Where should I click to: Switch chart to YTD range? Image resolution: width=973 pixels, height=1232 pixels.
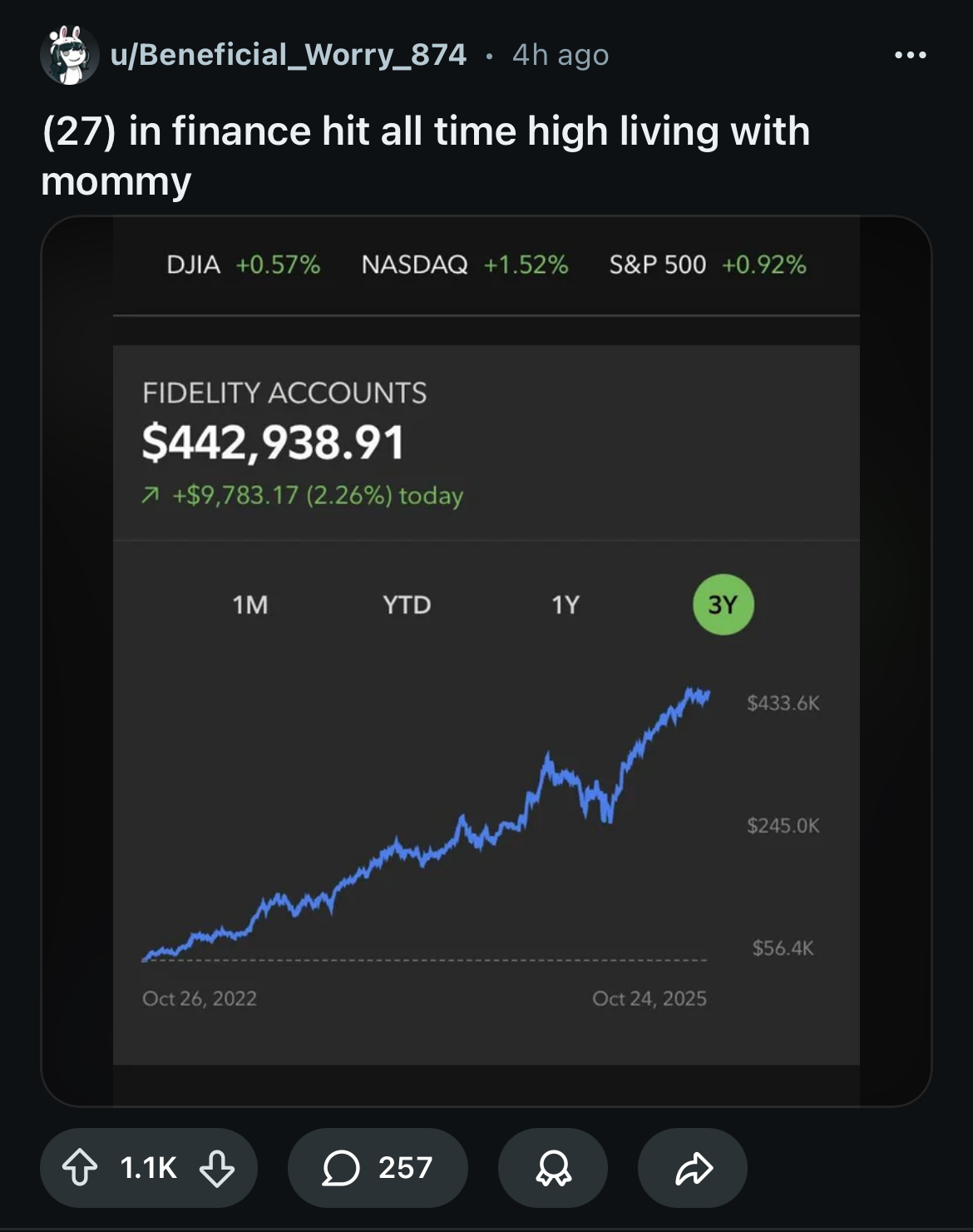407,605
